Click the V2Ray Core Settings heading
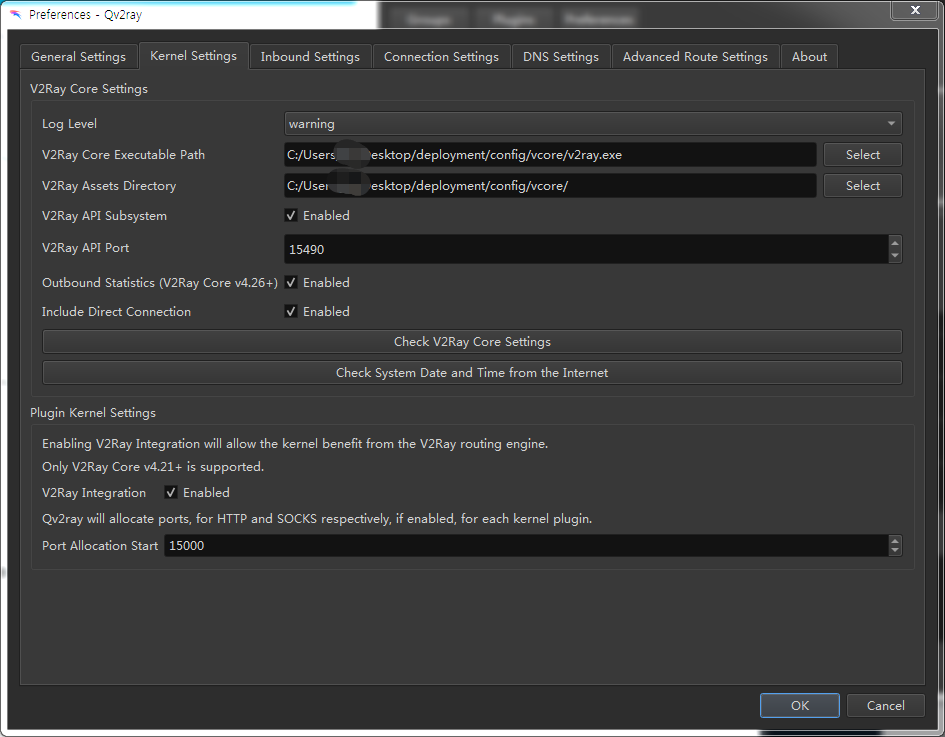The image size is (945, 737). 89,89
